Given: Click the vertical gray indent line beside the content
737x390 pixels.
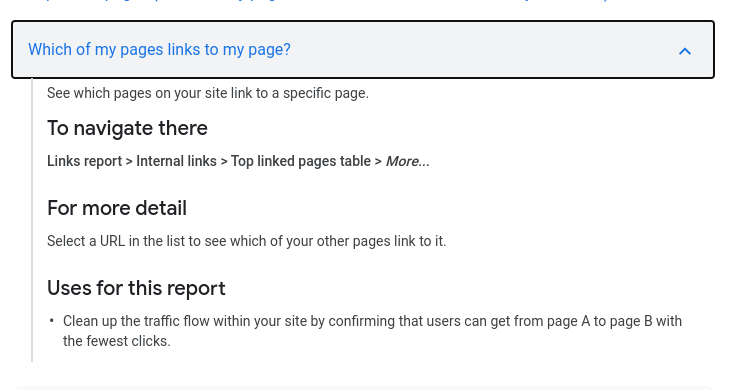Looking at the screenshot, I should [x=32, y=220].
